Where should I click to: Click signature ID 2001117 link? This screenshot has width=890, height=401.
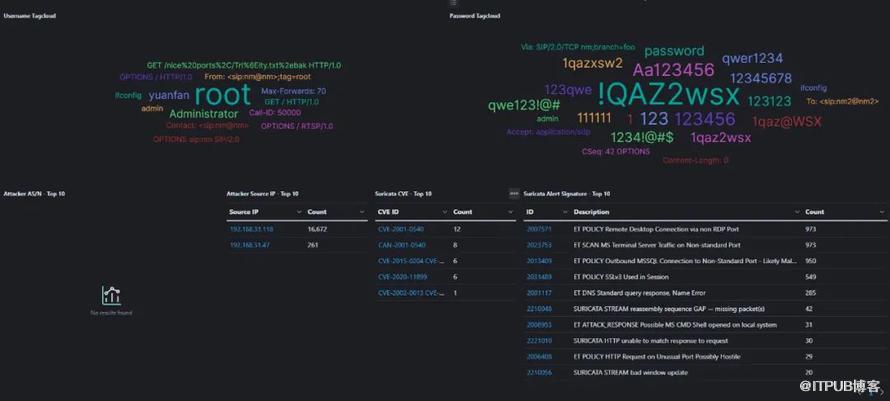pos(539,293)
